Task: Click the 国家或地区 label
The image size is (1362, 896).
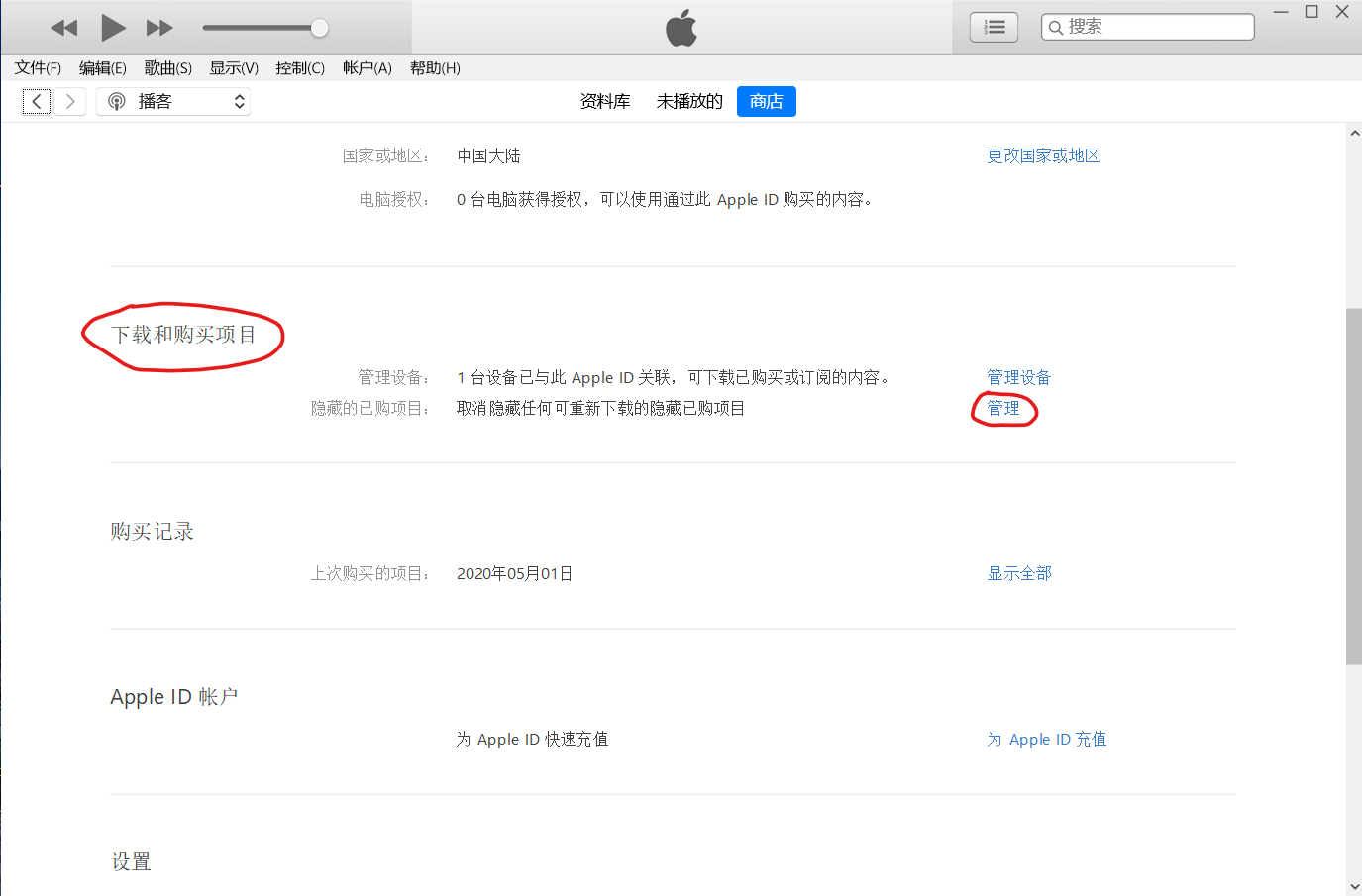Action: coord(385,155)
